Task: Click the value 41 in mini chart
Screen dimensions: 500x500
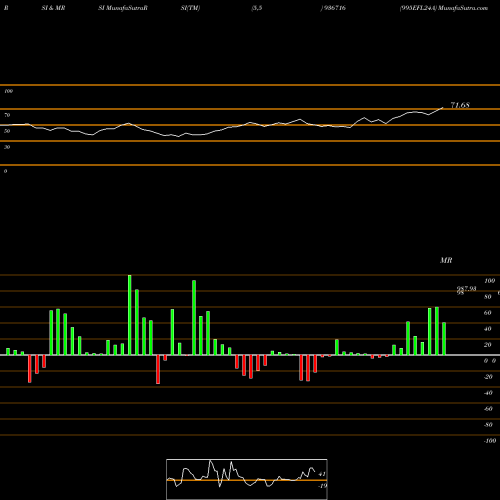Action: coord(322,474)
